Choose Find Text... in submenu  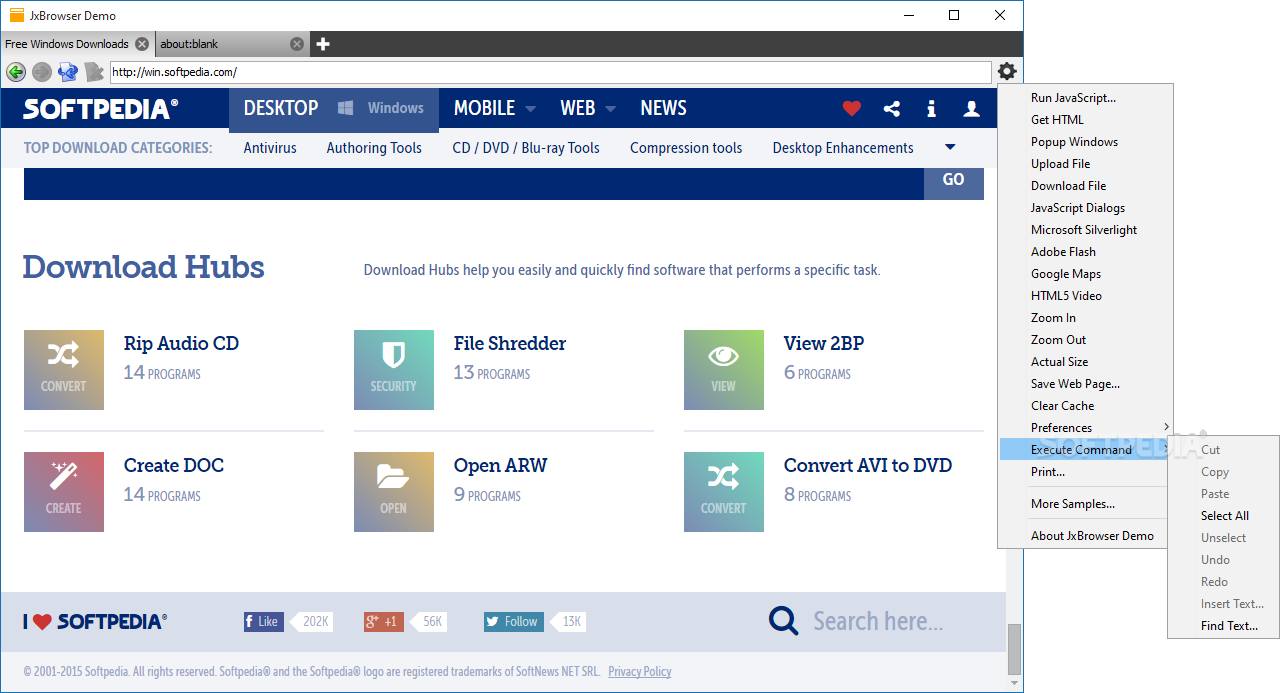tap(1229, 626)
